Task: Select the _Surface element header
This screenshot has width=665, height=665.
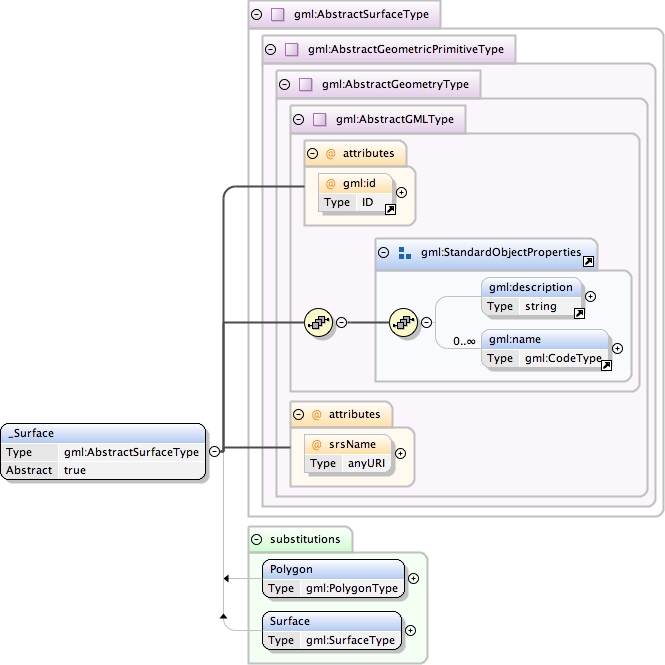Action: point(103,433)
